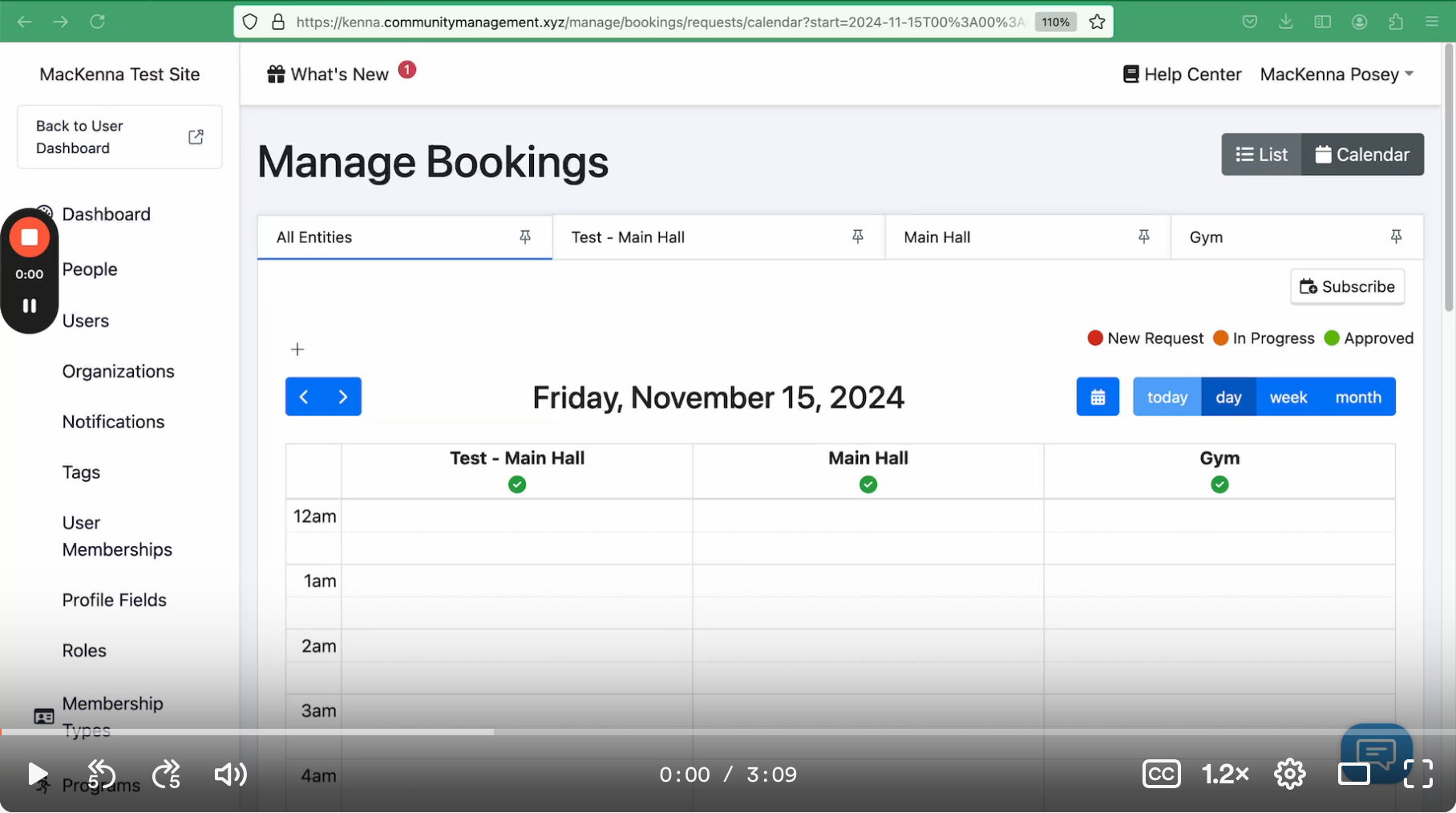Rewind video five seconds
The height and width of the screenshot is (813, 1456).
[x=101, y=775]
